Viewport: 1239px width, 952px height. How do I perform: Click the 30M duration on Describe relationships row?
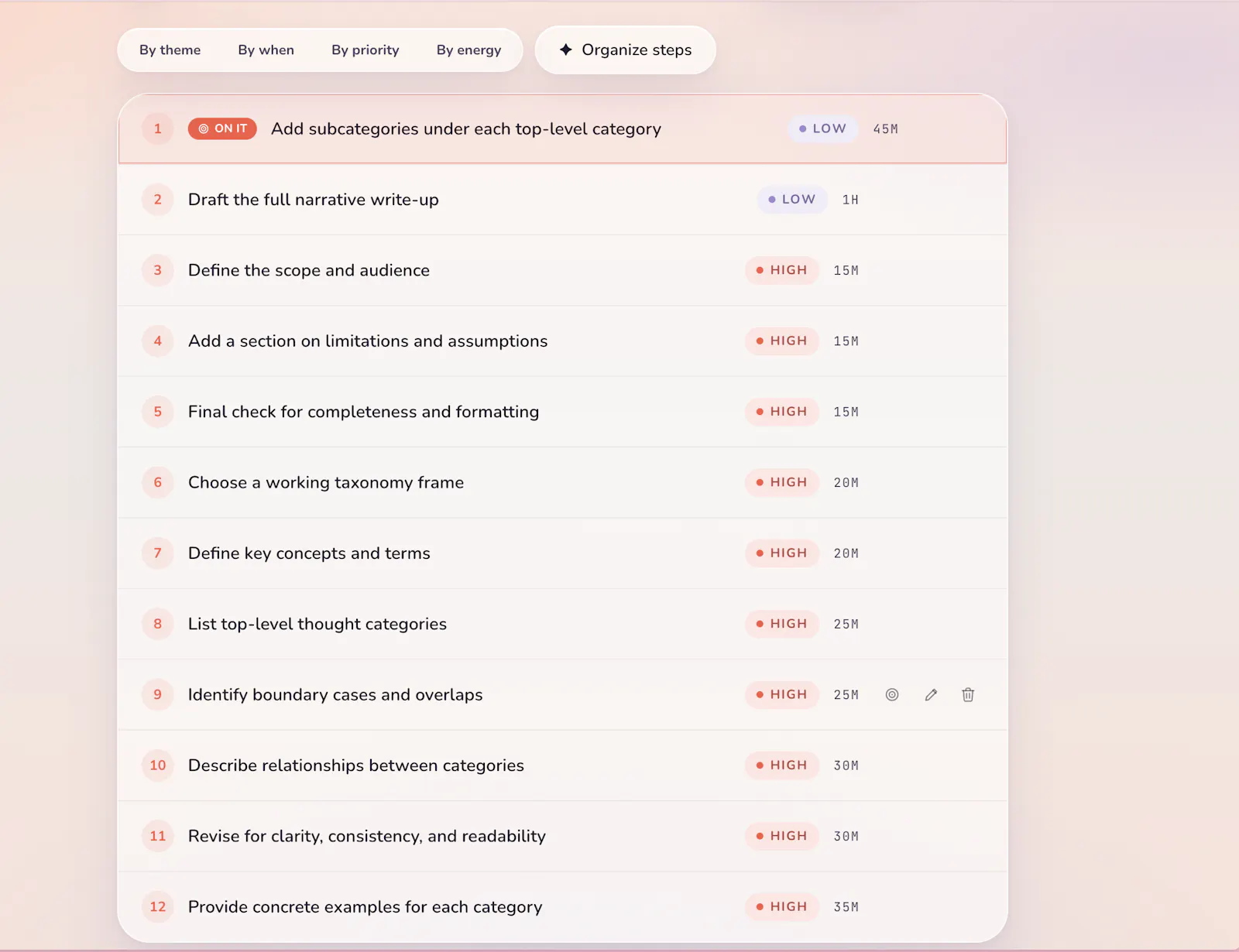pyautogui.click(x=846, y=765)
